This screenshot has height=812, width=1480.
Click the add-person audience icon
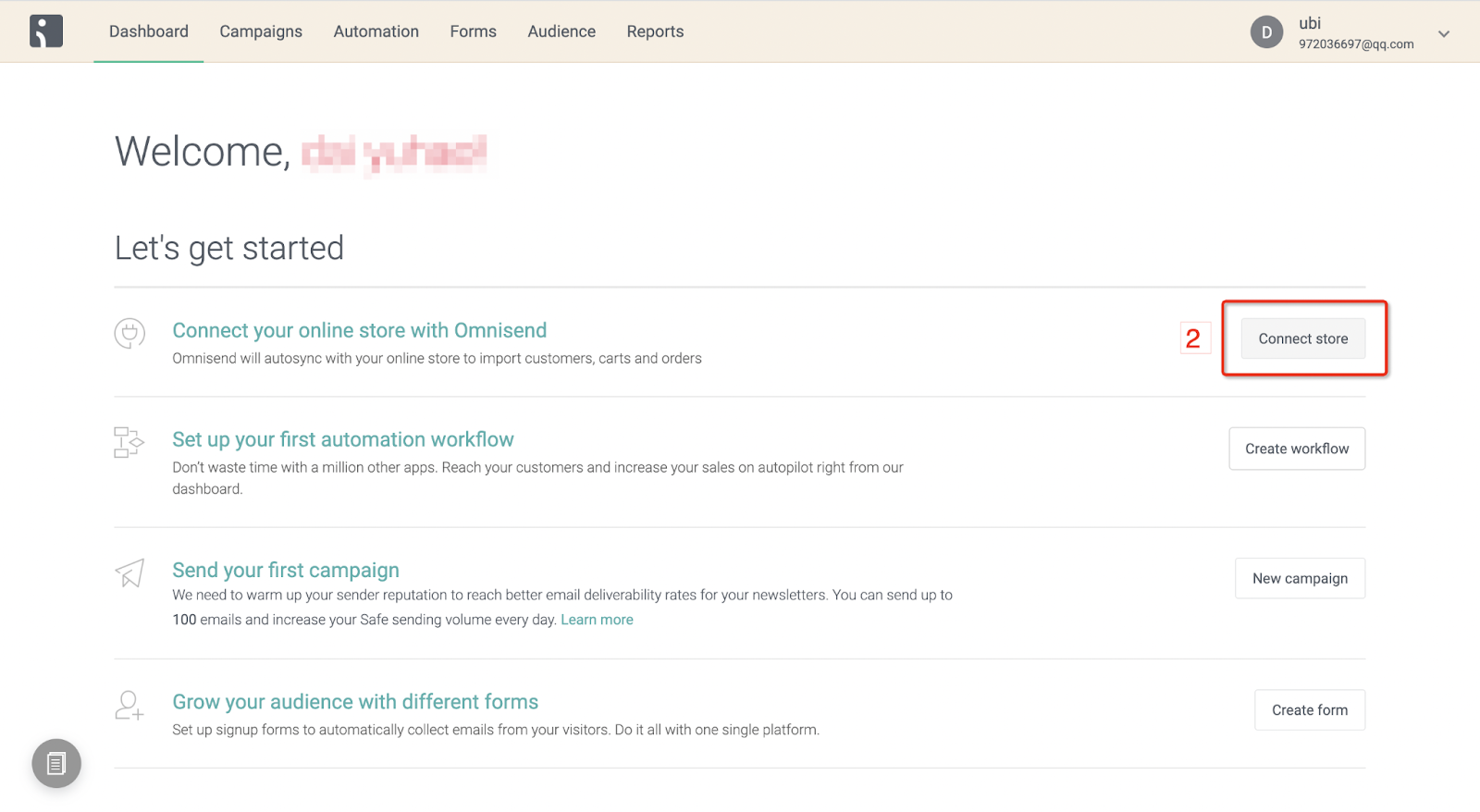pyautogui.click(x=129, y=706)
